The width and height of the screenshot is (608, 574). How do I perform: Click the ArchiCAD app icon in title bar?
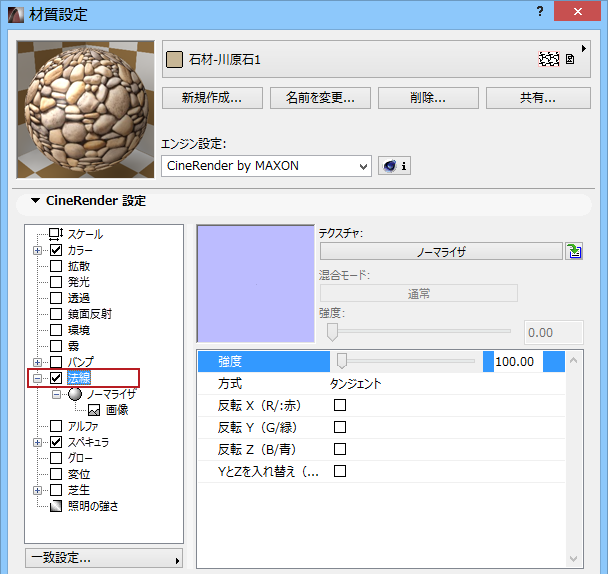(16, 15)
